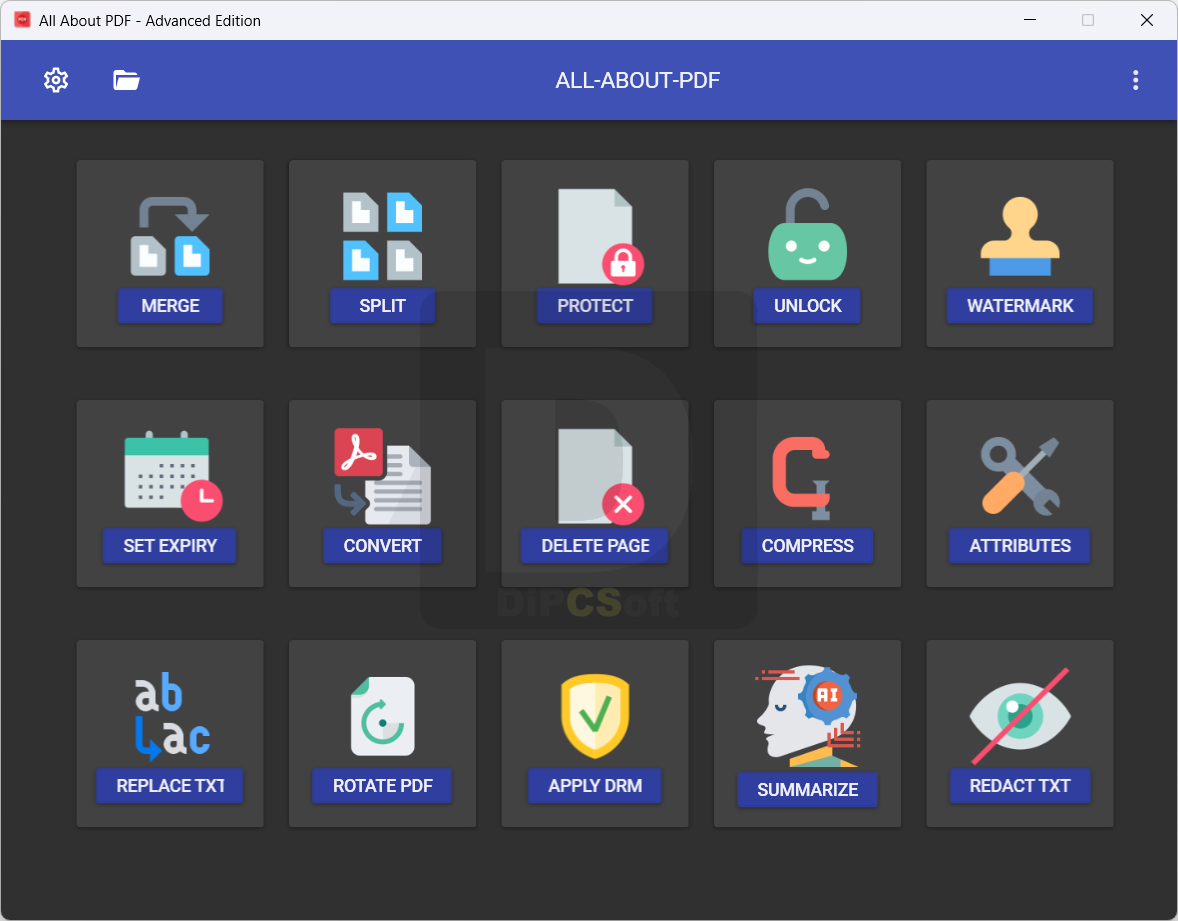
Task: Close the All About PDF window
Action: click(1146, 20)
